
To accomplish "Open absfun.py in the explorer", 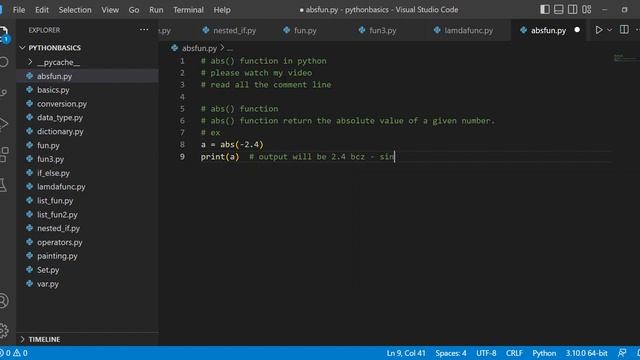I will point(54,76).
